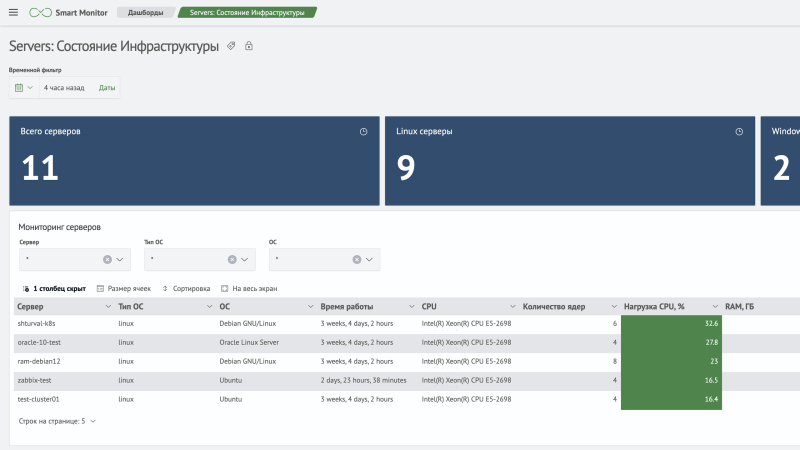Expand the Тип ОС filter dropdown
800x450 pixels.
(x=245, y=259)
